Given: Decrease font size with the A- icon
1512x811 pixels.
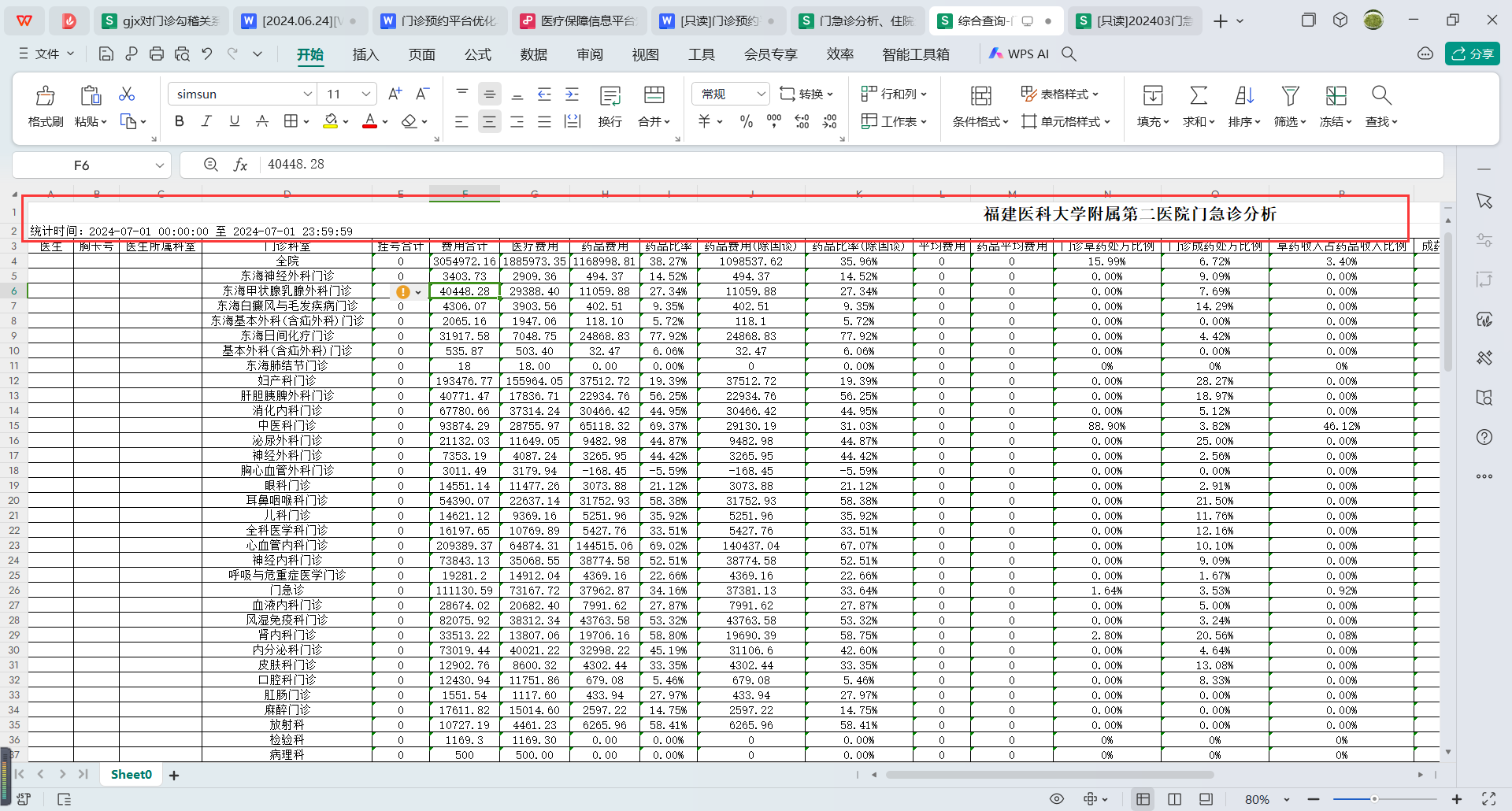Looking at the screenshot, I should click(422, 94).
